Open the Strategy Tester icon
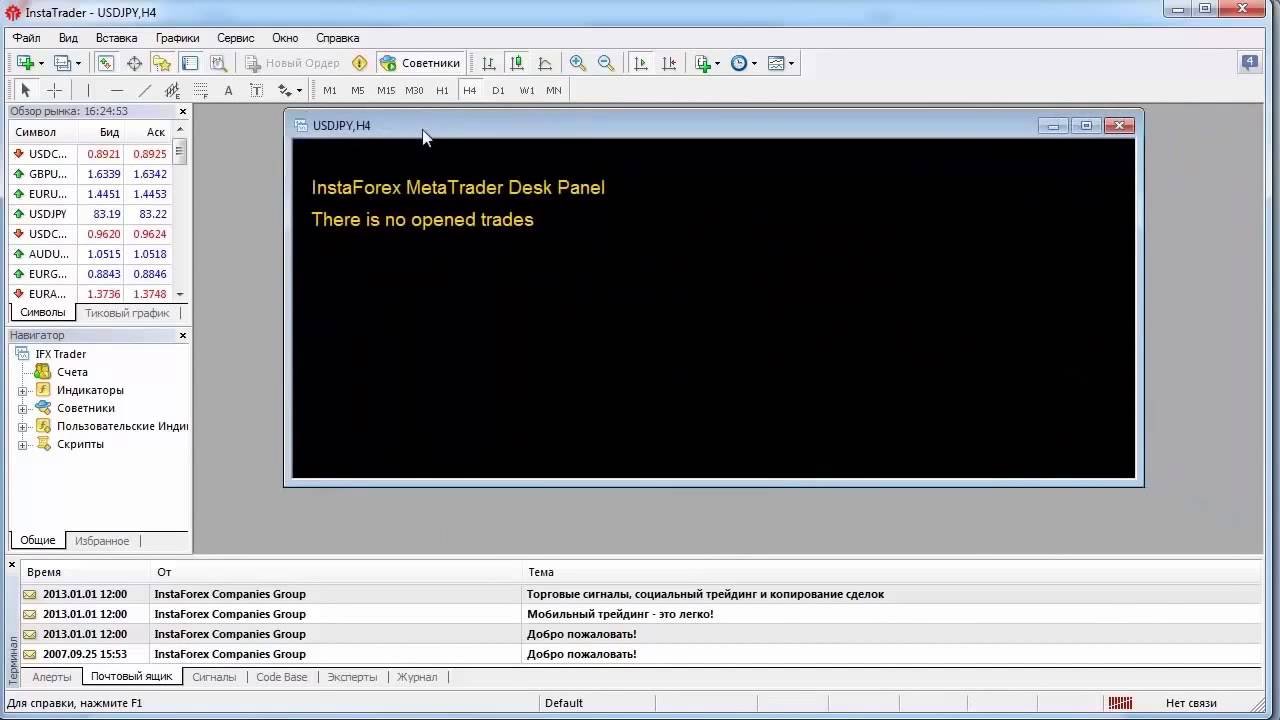1280x720 pixels. (x=218, y=63)
